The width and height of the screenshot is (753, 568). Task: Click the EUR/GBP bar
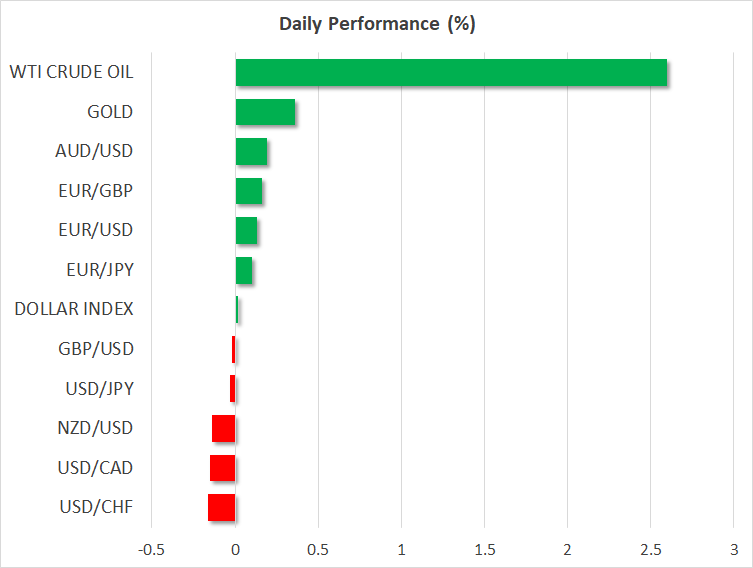click(x=248, y=191)
